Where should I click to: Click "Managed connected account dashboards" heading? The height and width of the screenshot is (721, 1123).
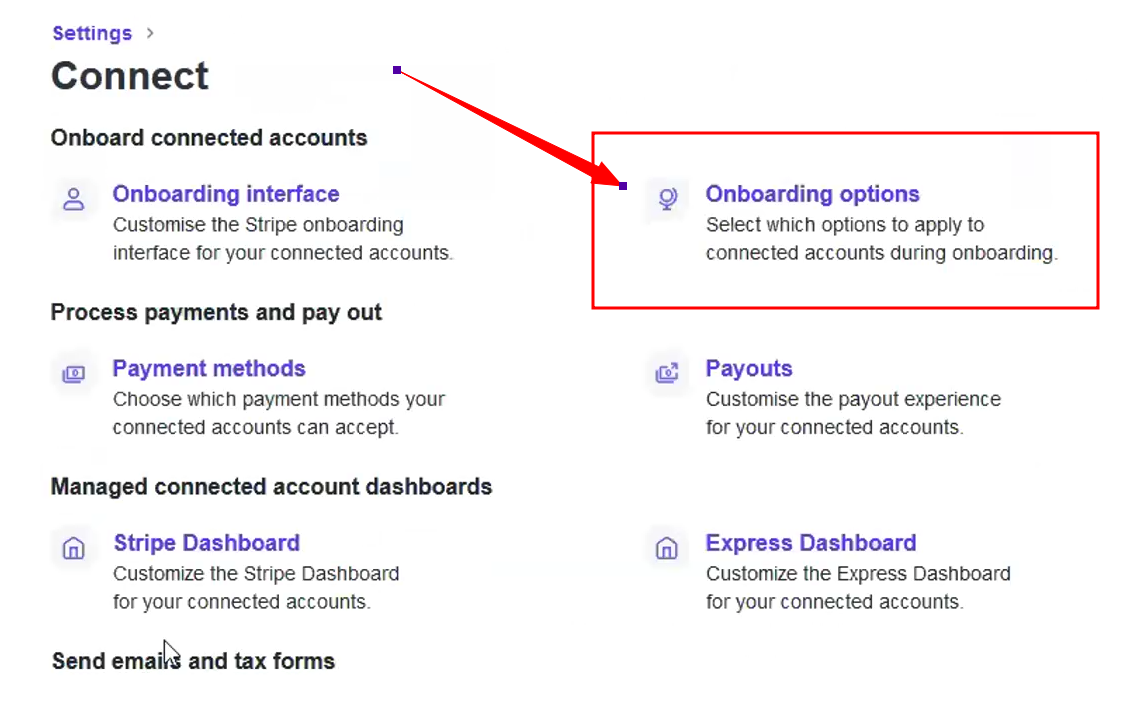pos(271,487)
